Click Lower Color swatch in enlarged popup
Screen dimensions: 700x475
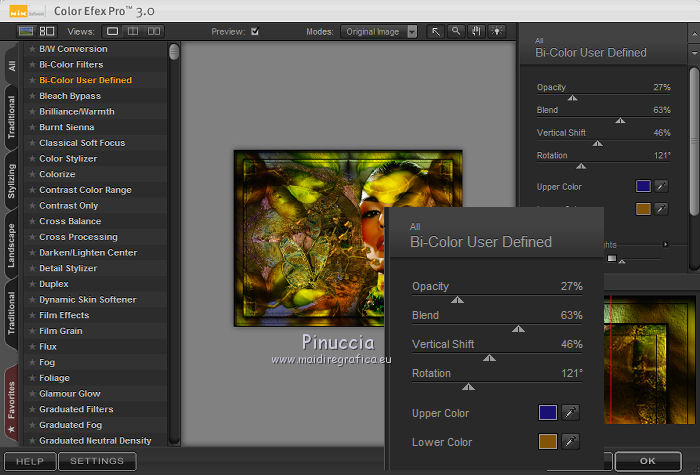pos(547,442)
